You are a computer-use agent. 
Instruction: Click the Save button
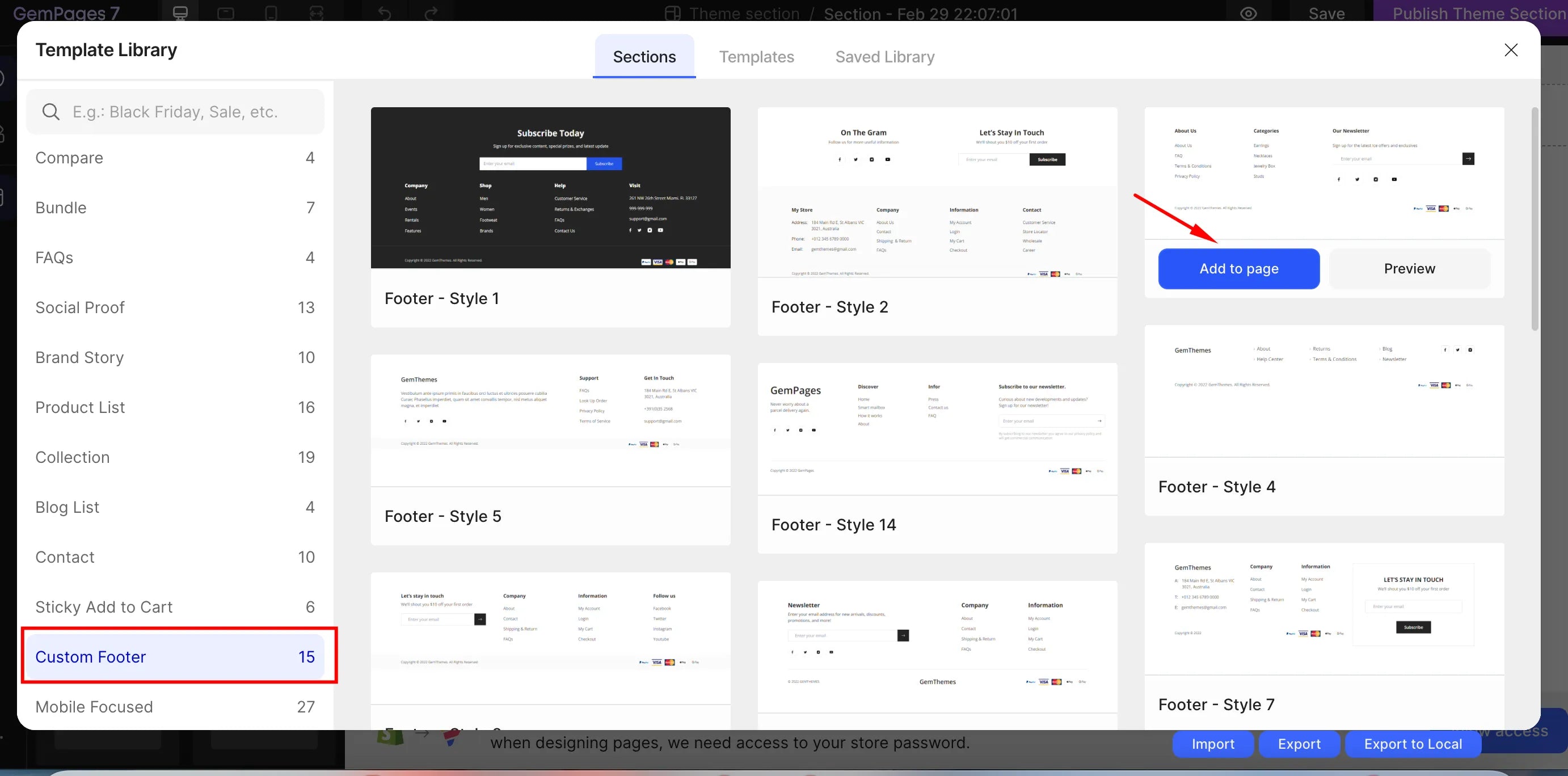1326,13
